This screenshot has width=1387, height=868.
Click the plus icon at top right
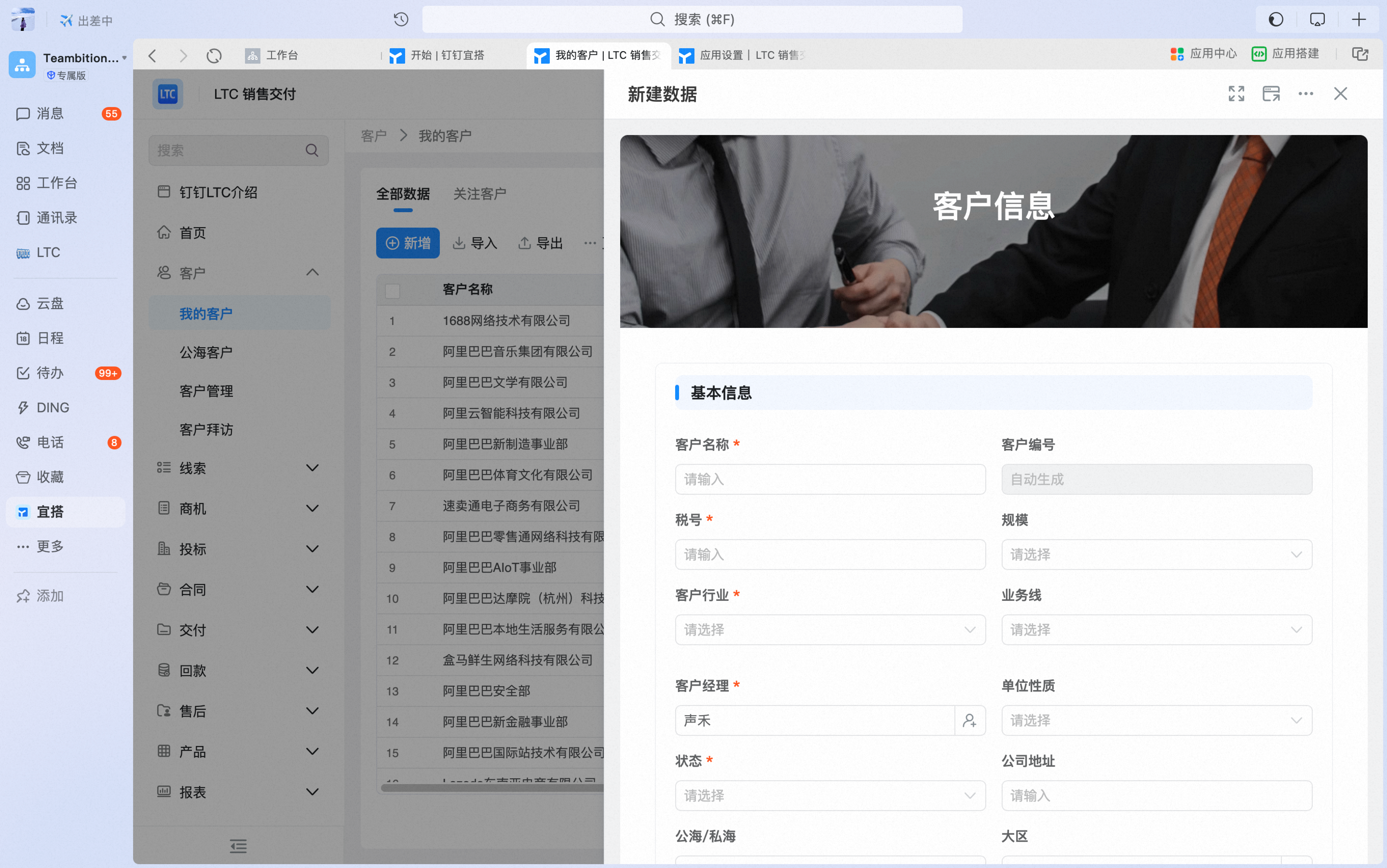click(1358, 20)
